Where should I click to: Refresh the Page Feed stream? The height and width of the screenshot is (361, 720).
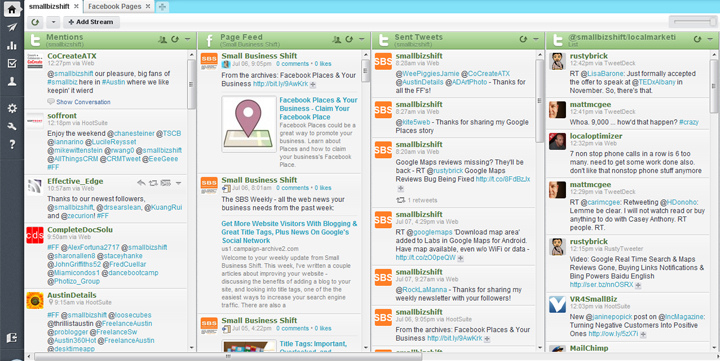(x=349, y=39)
